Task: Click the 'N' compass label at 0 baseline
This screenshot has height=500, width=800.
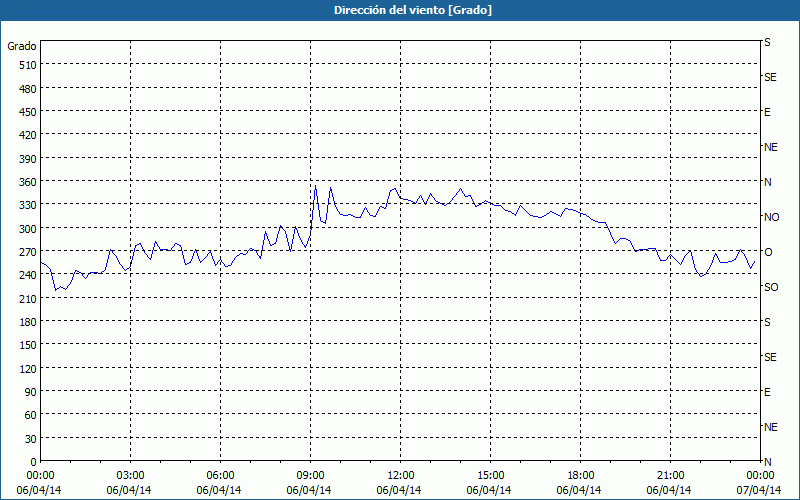Action: click(767, 462)
